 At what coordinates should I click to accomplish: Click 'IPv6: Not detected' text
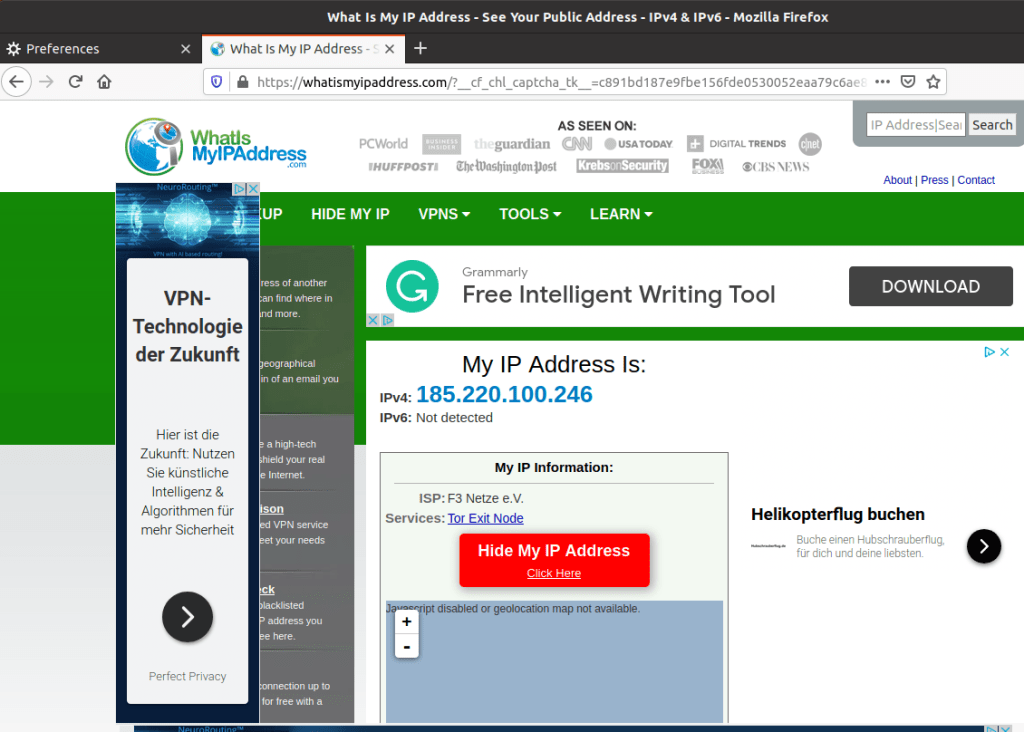[x=436, y=418]
